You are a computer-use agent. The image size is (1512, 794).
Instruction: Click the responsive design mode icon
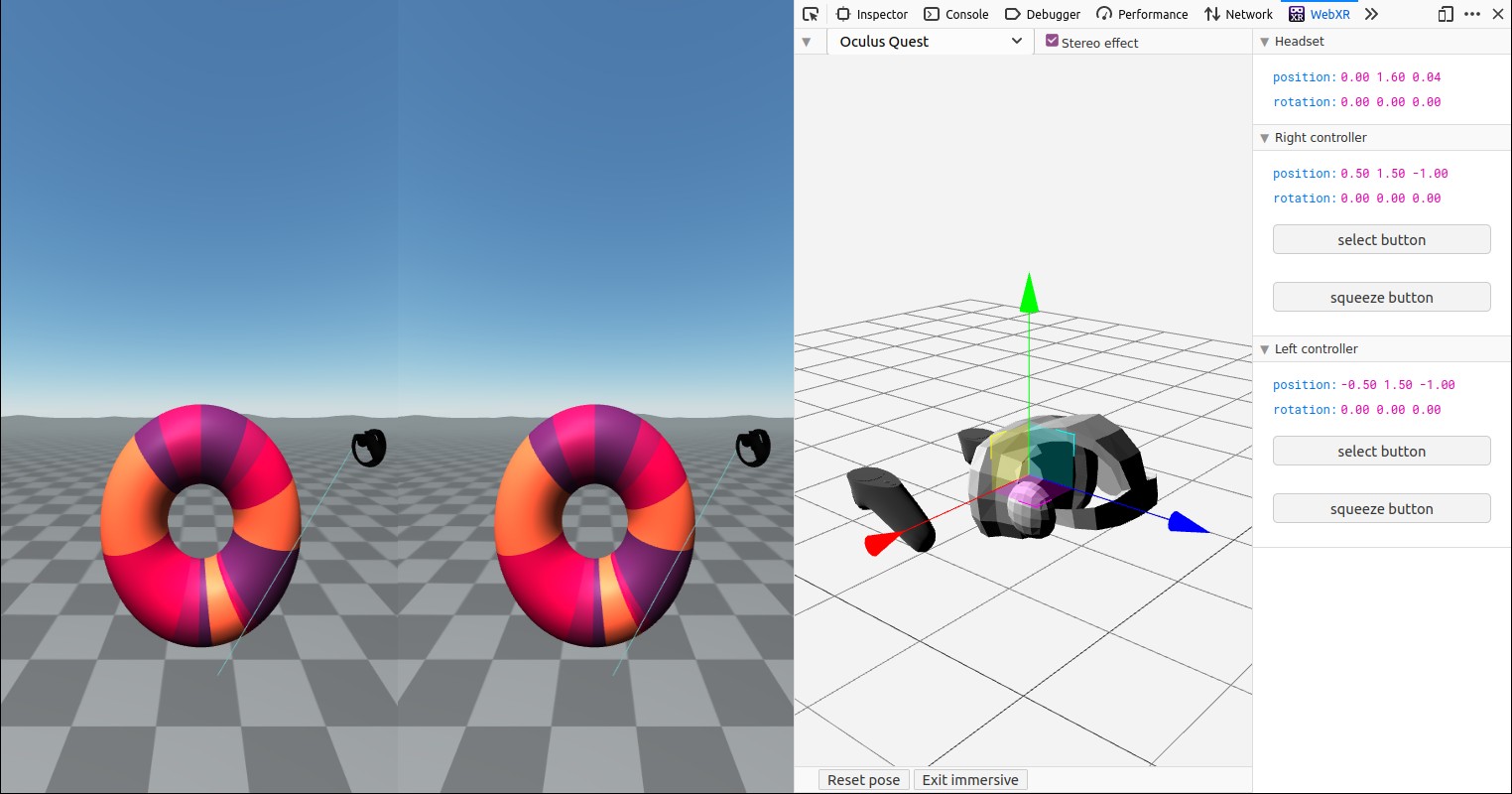tap(1446, 14)
